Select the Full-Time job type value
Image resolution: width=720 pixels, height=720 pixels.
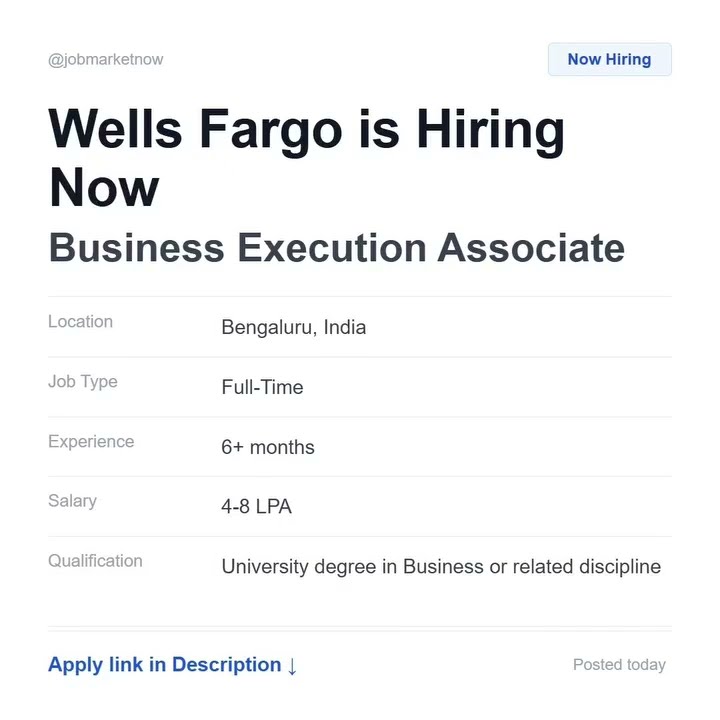point(262,387)
